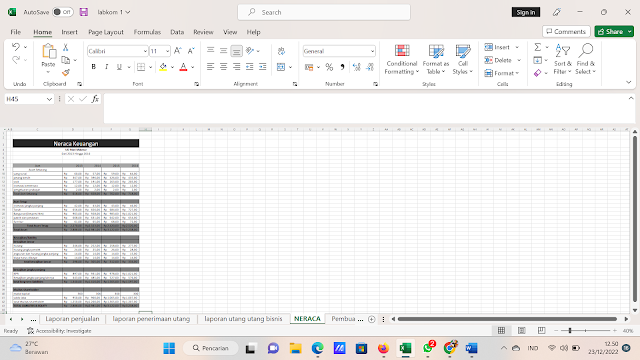Toggle Middle Align vertical alignment
The image size is (640, 360).
click(224, 51)
